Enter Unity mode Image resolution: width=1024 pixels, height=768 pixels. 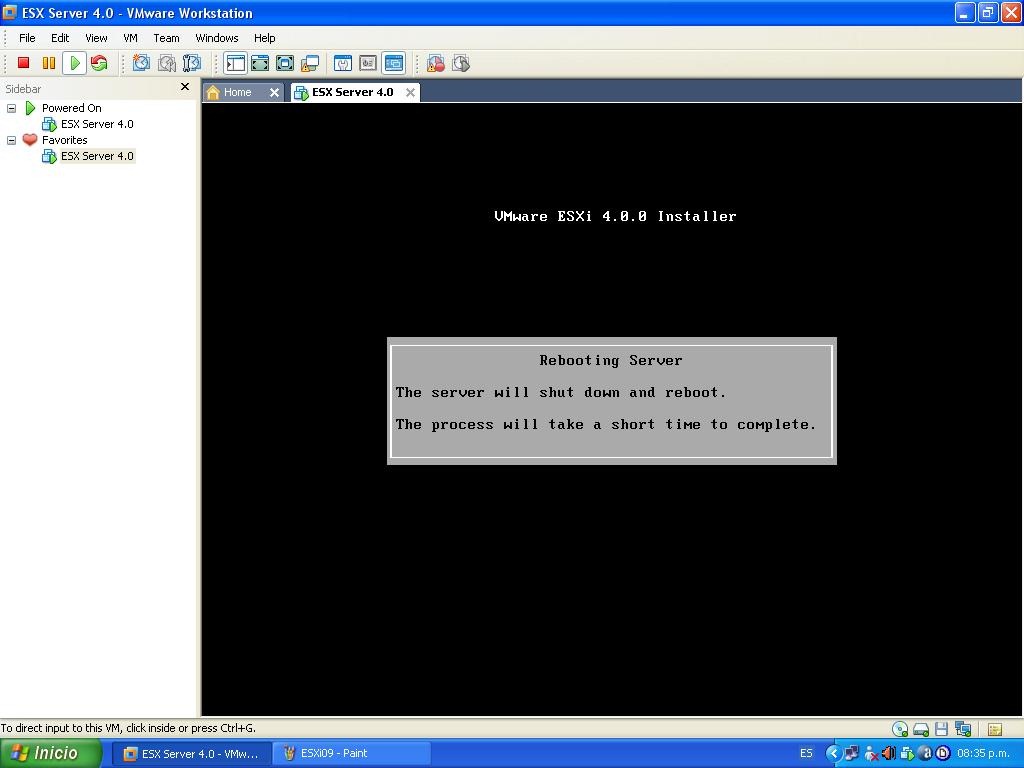tap(310, 63)
